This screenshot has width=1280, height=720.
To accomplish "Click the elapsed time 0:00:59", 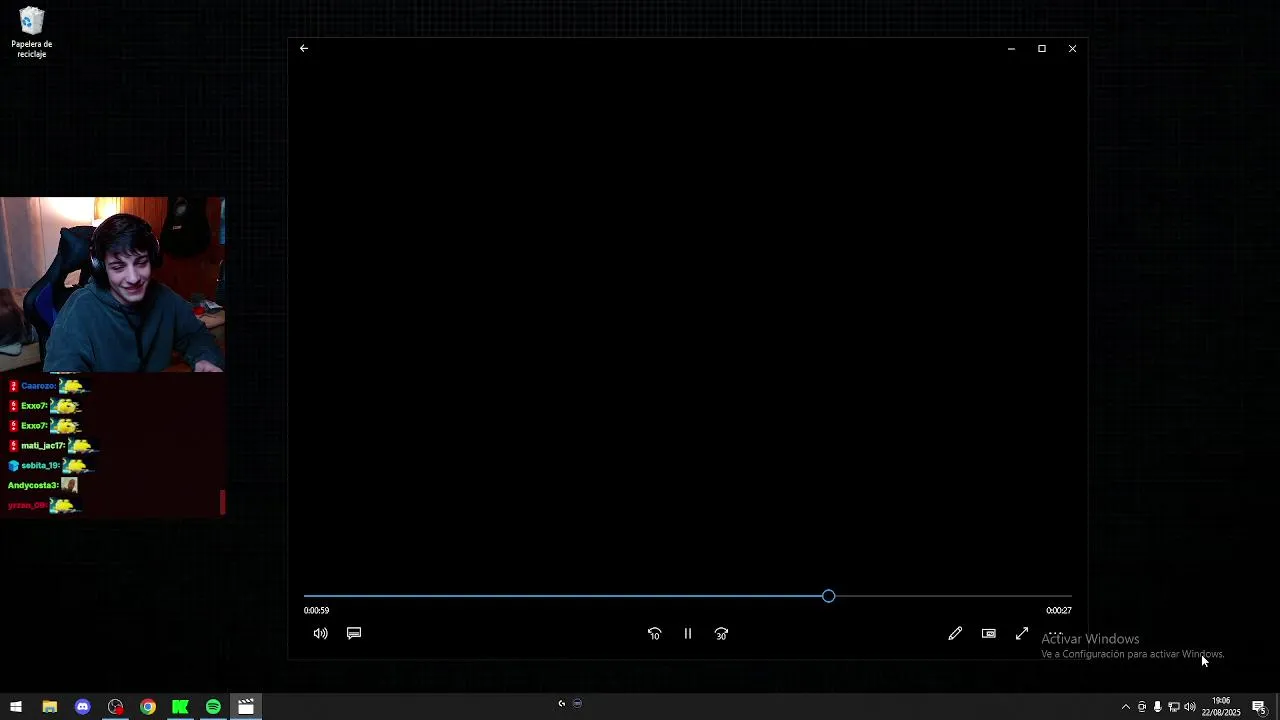I will click(x=316, y=610).
